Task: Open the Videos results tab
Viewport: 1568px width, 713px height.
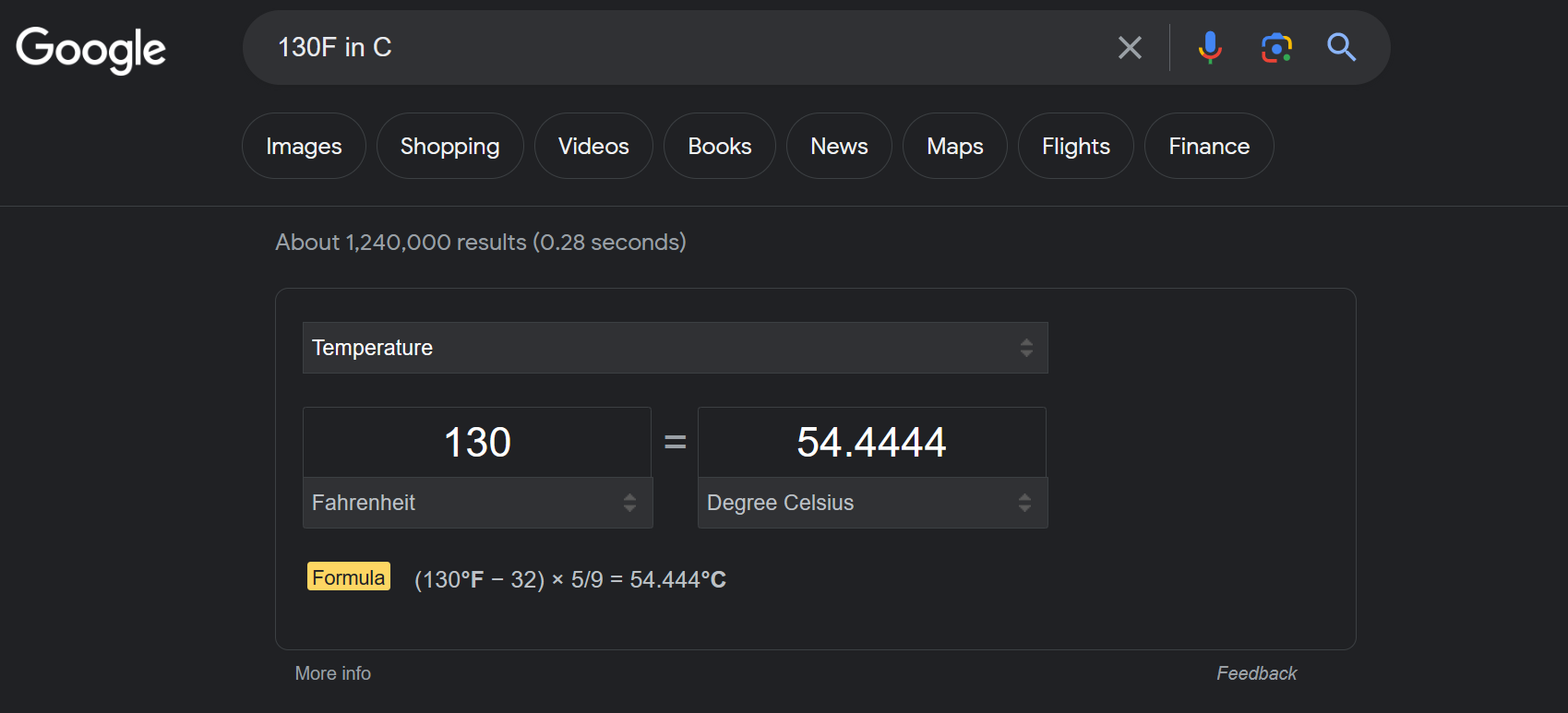Action: 593,146
